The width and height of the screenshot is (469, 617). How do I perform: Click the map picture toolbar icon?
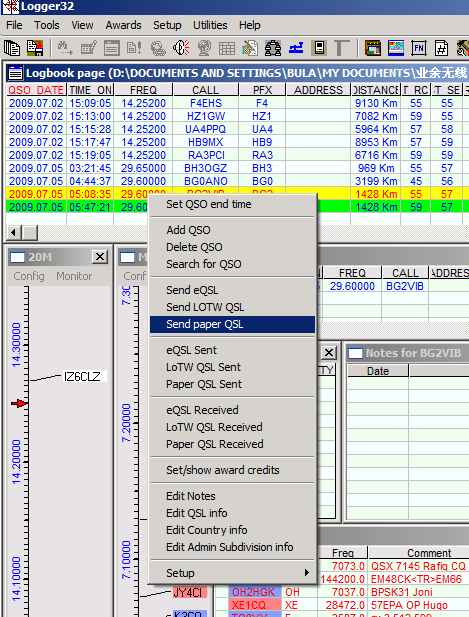pos(396,48)
